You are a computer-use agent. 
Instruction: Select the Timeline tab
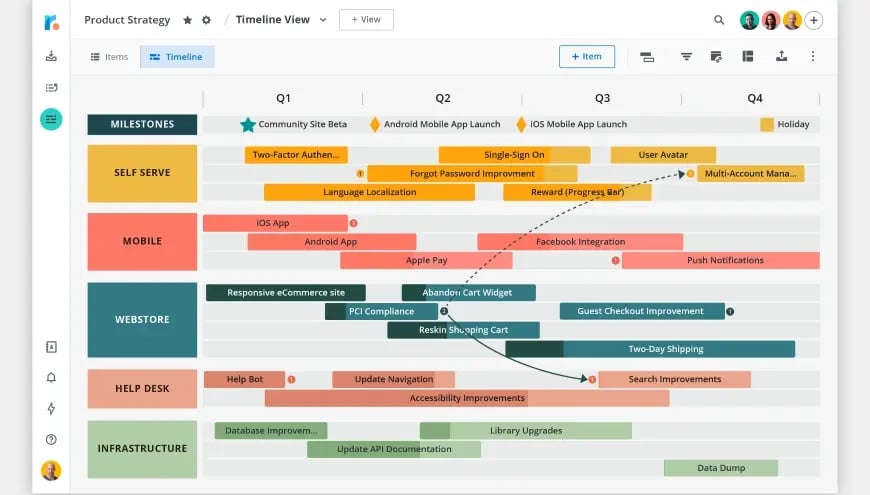tap(177, 57)
